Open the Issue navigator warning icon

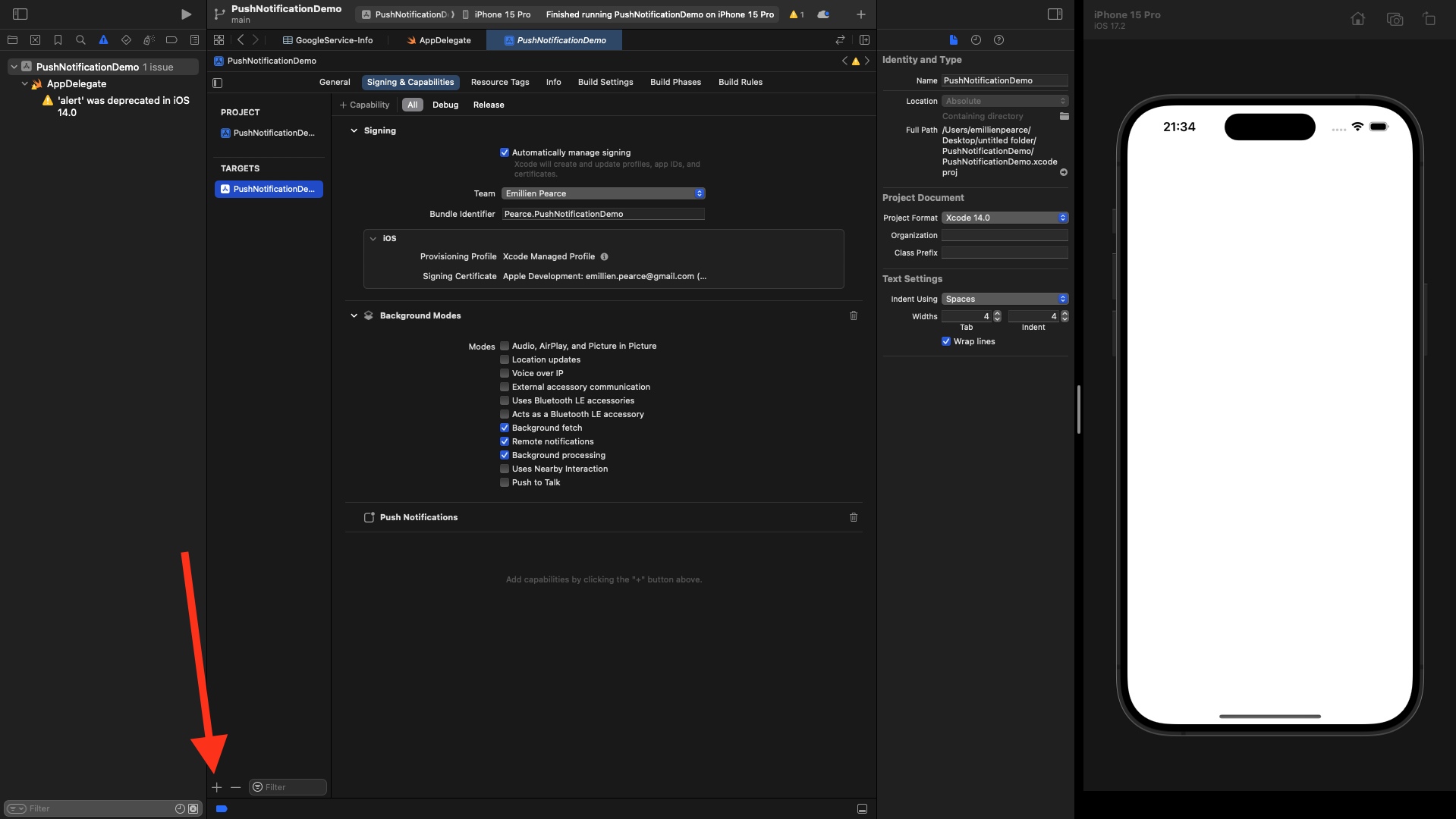(103, 40)
